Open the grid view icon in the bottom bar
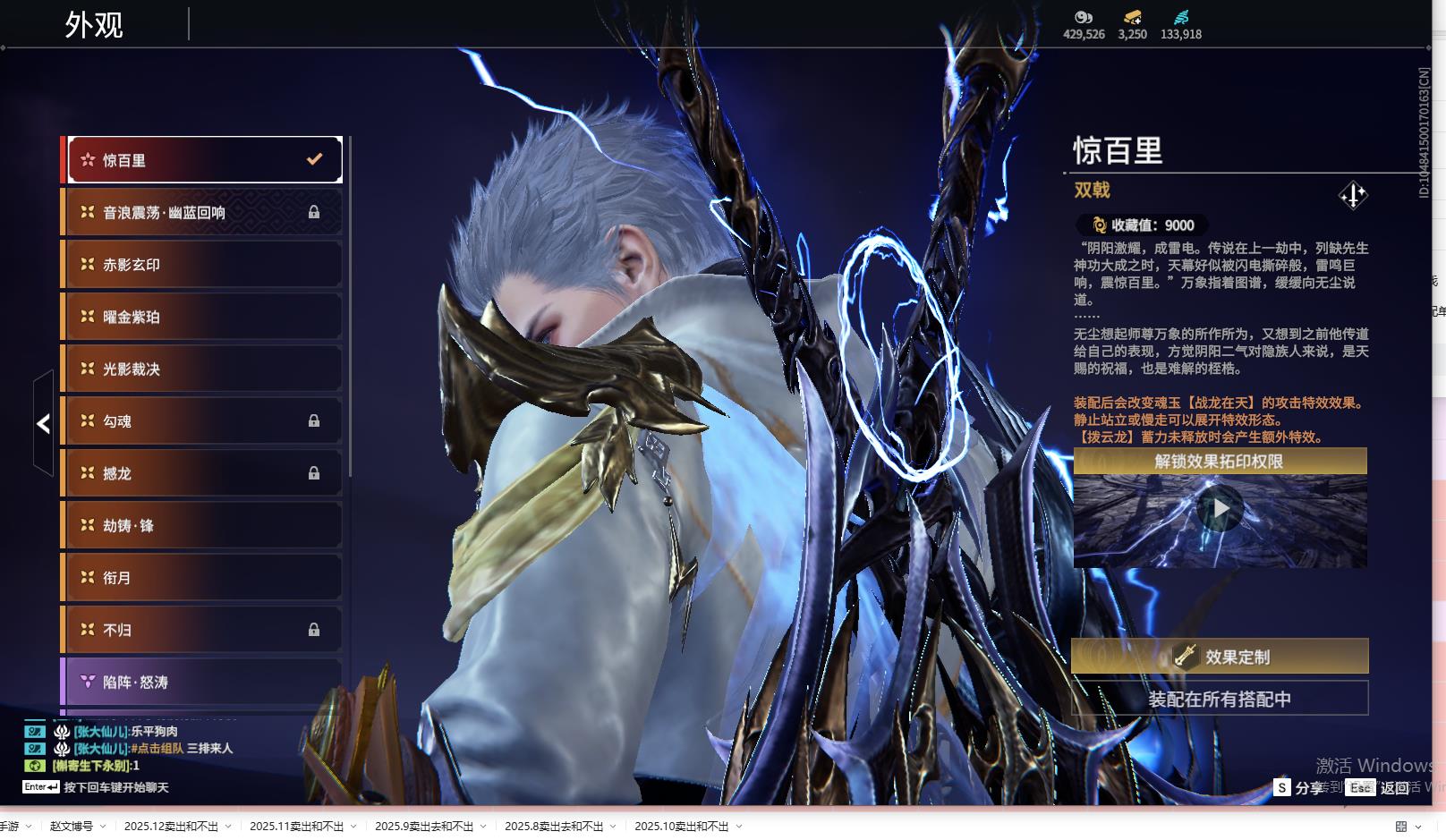The height and width of the screenshot is (840, 1446). pyautogui.click(x=1401, y=827)
